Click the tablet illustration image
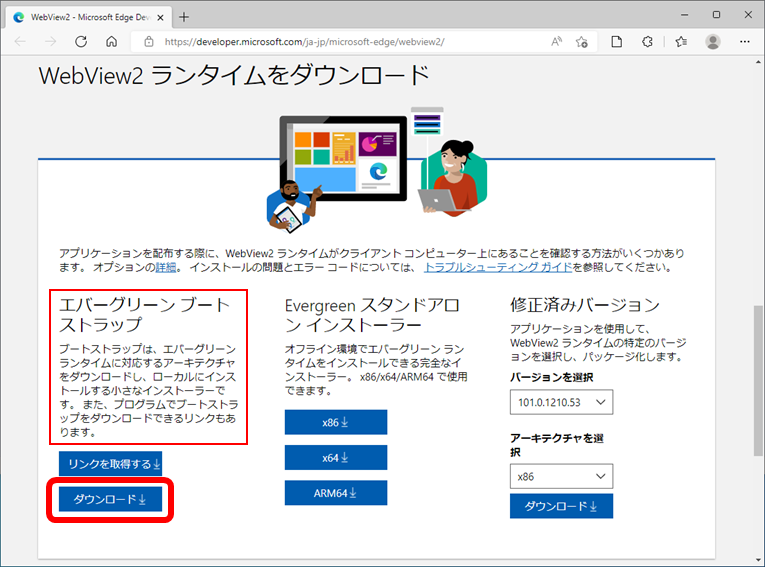Viewport: 765px width, 567px height. [343, 158]
